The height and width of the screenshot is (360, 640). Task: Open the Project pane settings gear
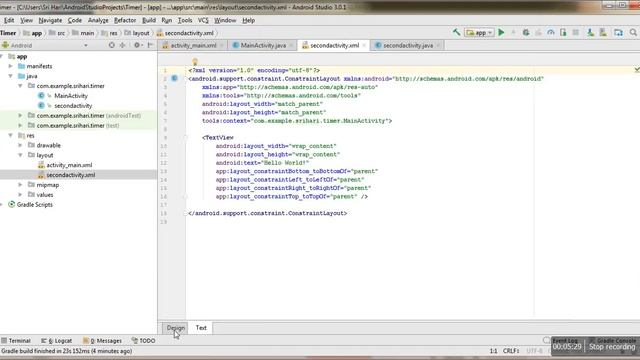tap(137, 45)
